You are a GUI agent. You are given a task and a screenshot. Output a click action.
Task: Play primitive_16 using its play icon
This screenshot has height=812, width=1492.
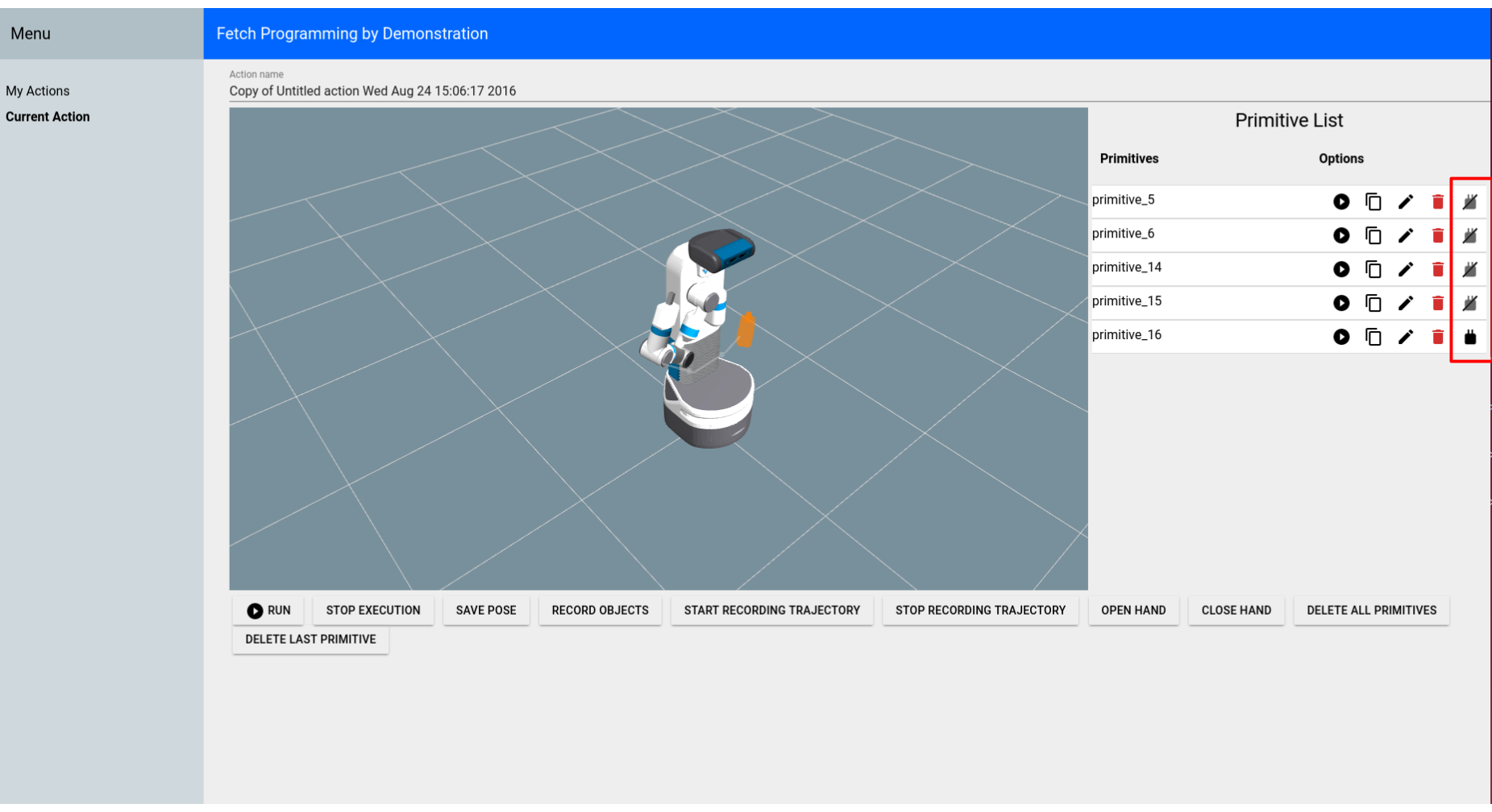[1341, 337]
